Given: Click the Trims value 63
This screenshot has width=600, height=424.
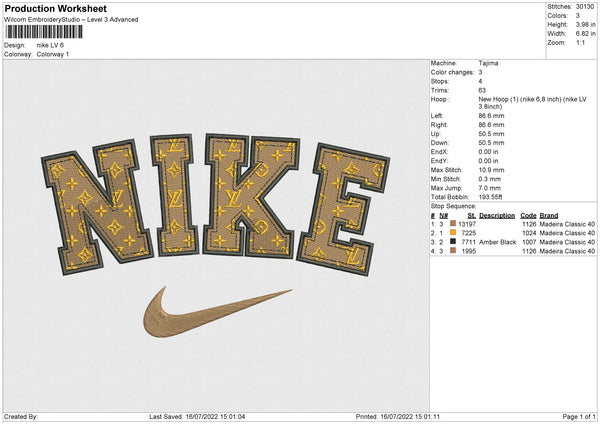Looking at the screenshot, I should click(482, 90).
